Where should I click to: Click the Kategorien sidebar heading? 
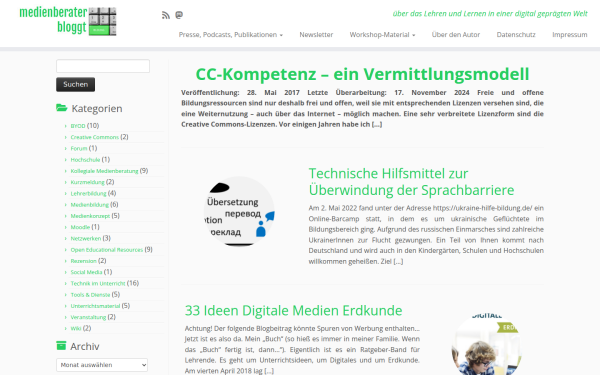[x=97, y=108]
